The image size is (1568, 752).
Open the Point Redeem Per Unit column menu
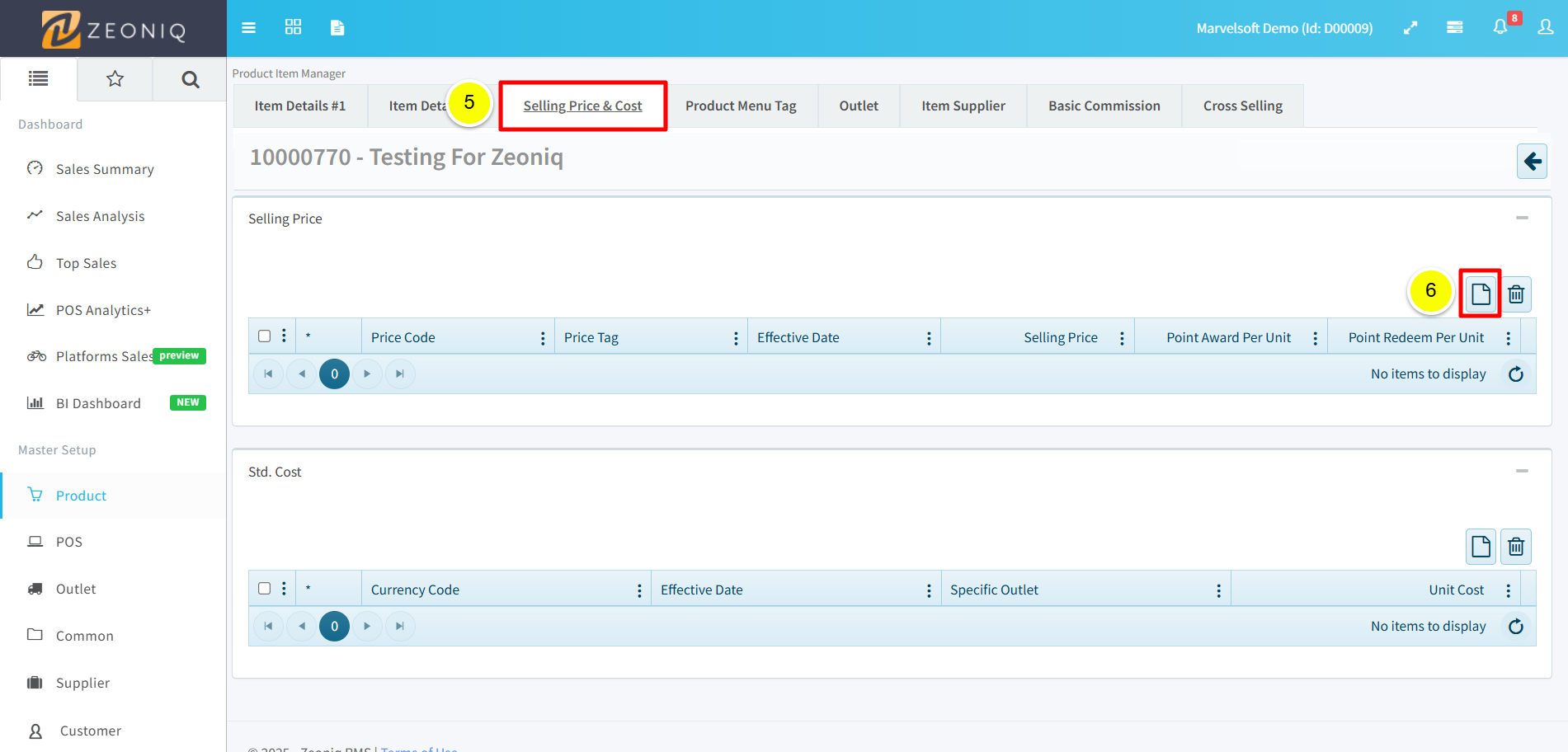coord(1508,338)
